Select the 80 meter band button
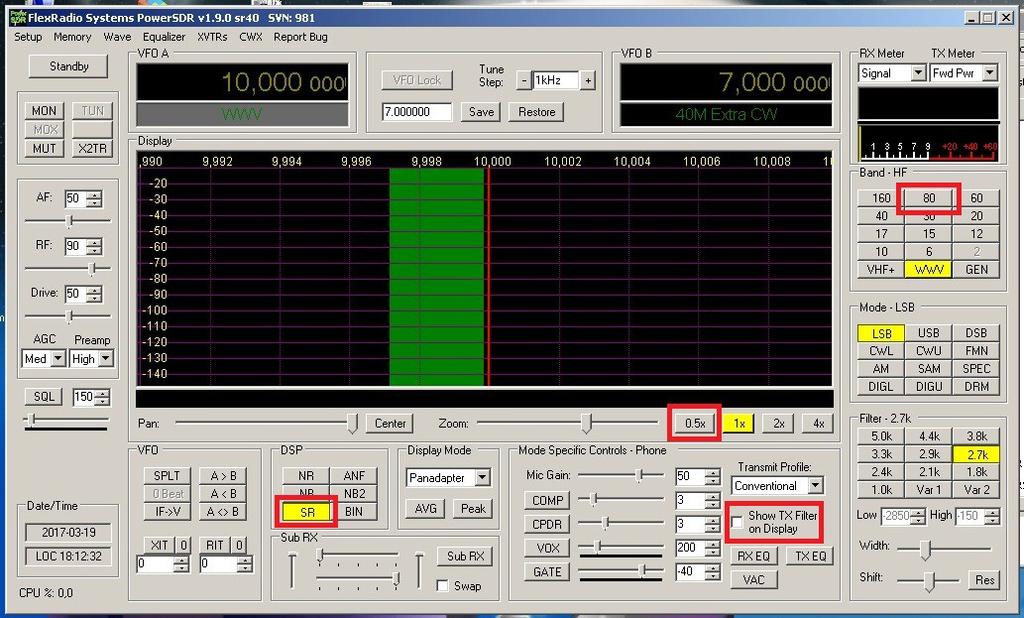Screen dimensions: 1024x618 click(929, 198)
